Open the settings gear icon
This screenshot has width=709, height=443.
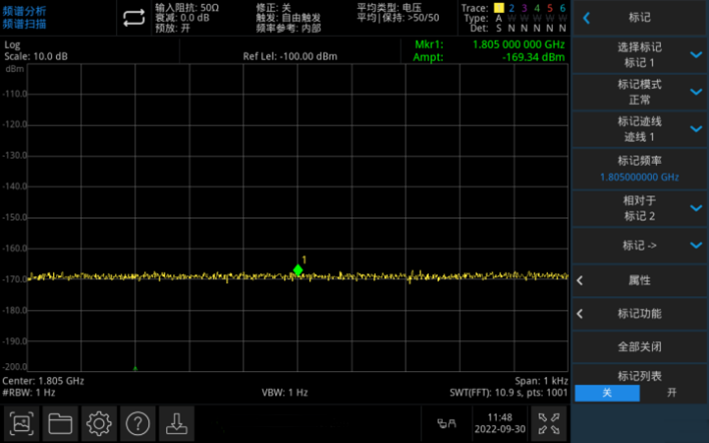point(99,424)
